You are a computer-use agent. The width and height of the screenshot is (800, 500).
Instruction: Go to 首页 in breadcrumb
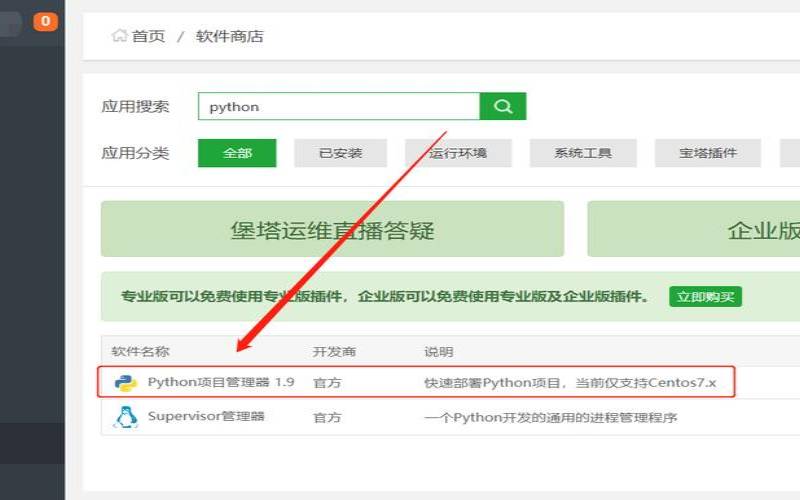pyautogui.click(x=148, y=36)
